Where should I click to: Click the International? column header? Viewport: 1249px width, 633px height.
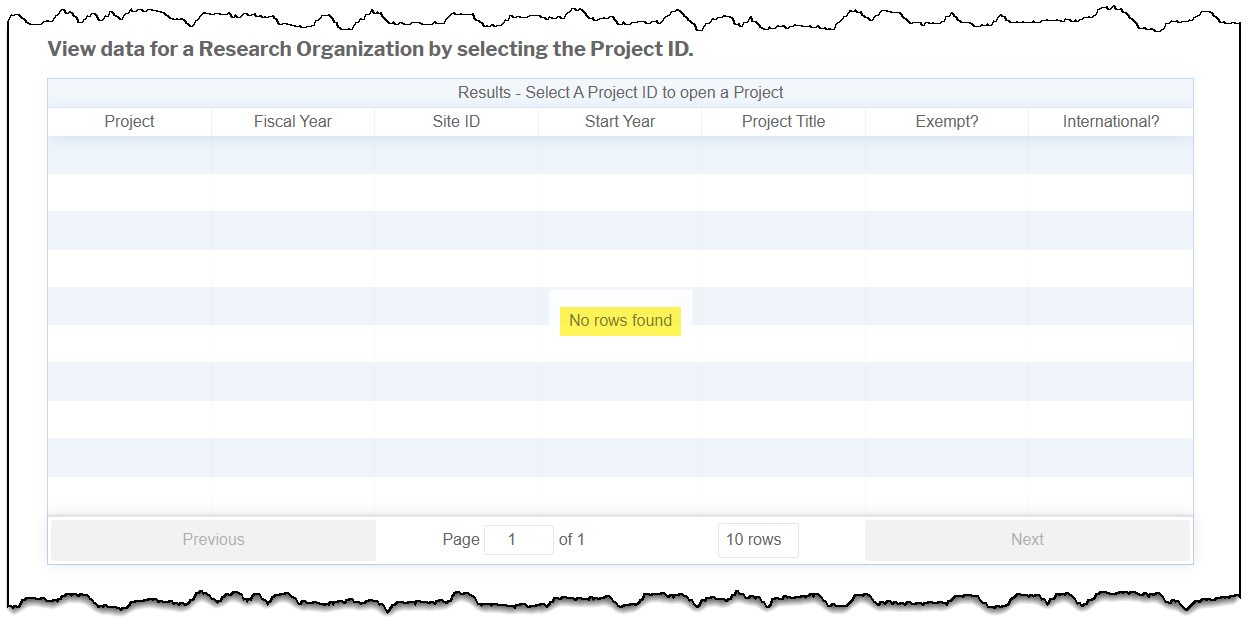point(1110,122)
